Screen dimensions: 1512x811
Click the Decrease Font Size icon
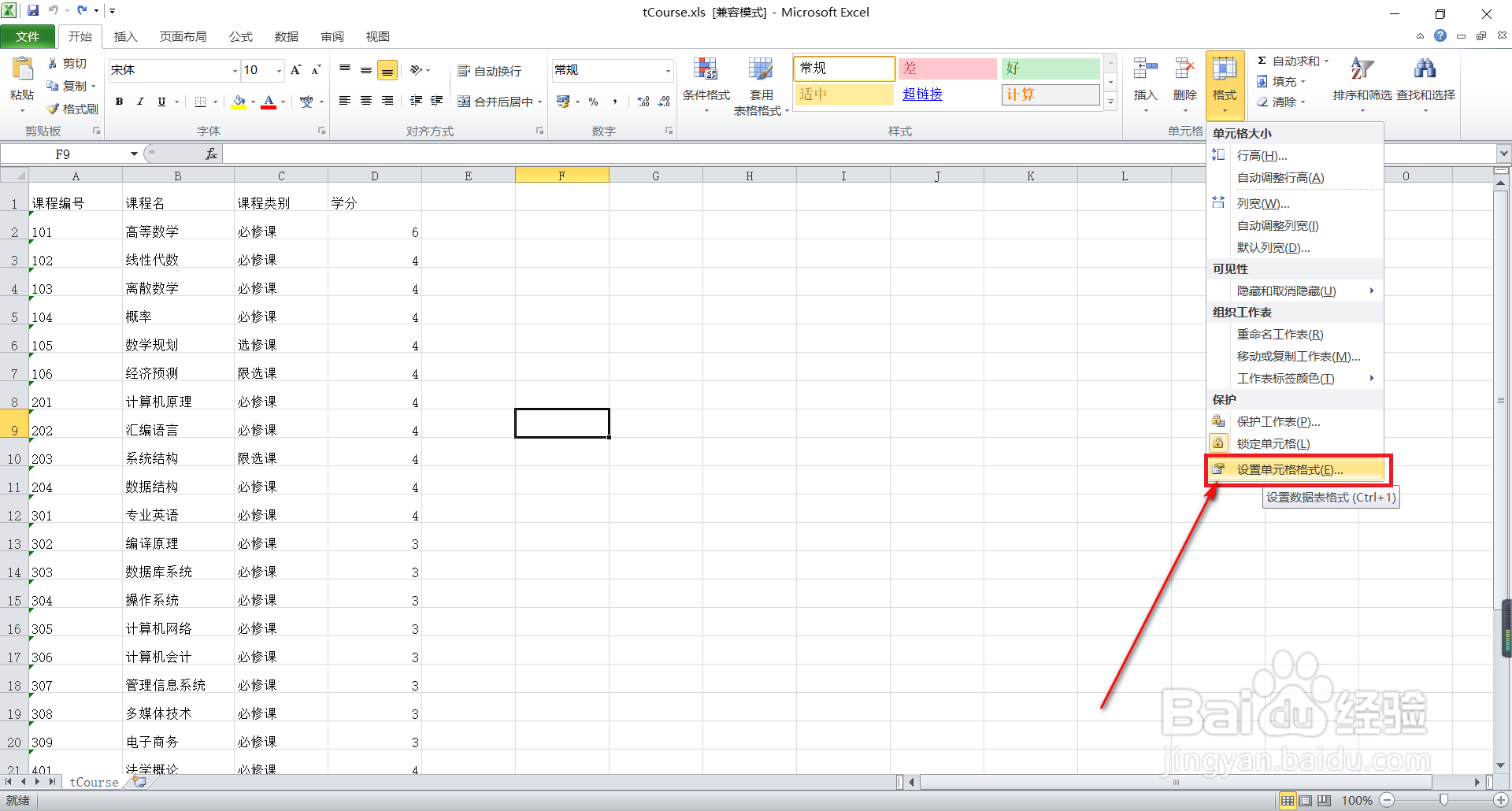click(316, 70)
